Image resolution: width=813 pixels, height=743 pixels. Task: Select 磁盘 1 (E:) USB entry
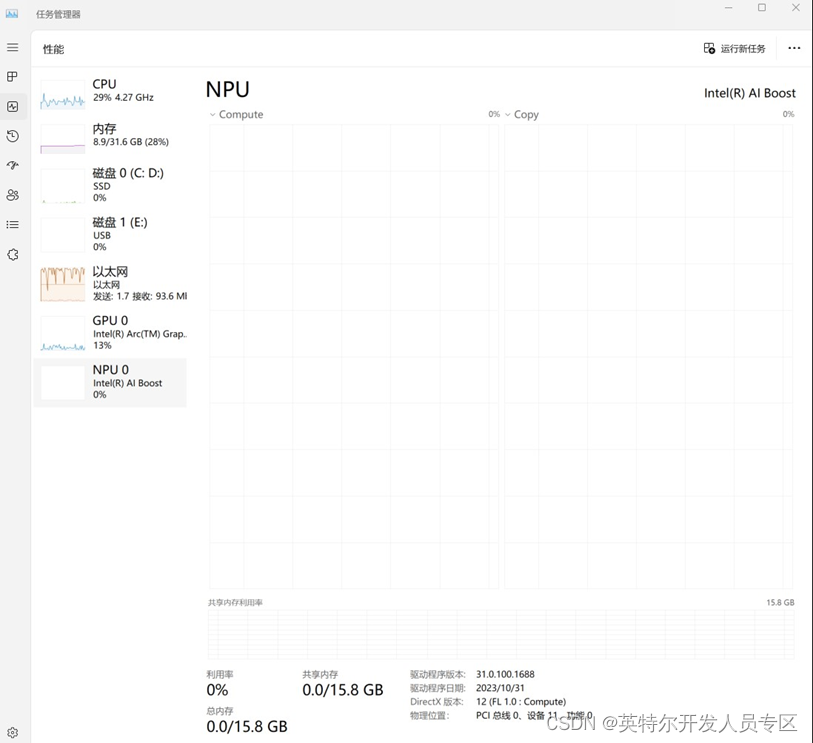(x=110, y=234)
